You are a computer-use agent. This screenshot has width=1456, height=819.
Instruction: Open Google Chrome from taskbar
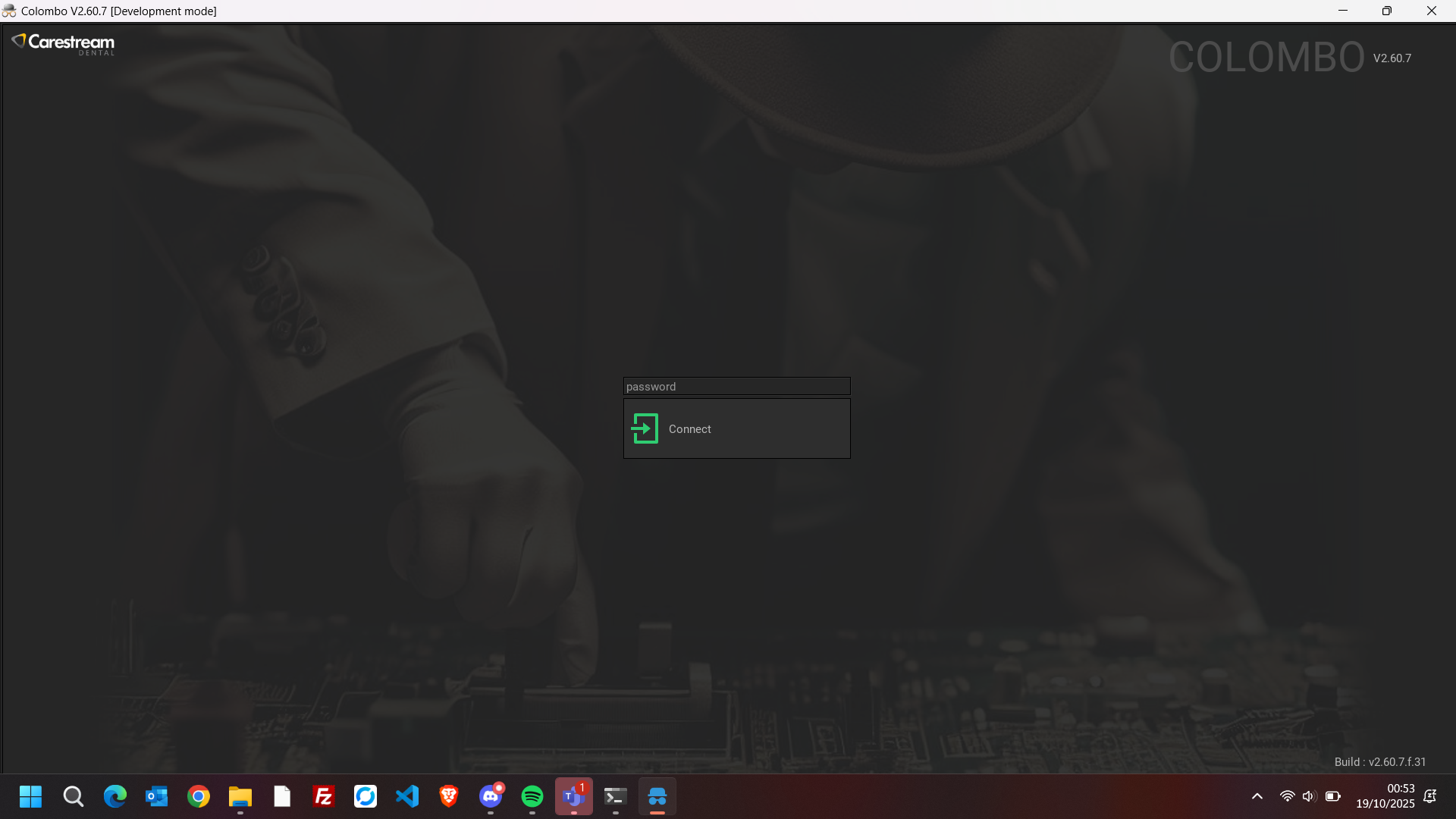click(x=199, y=797)
